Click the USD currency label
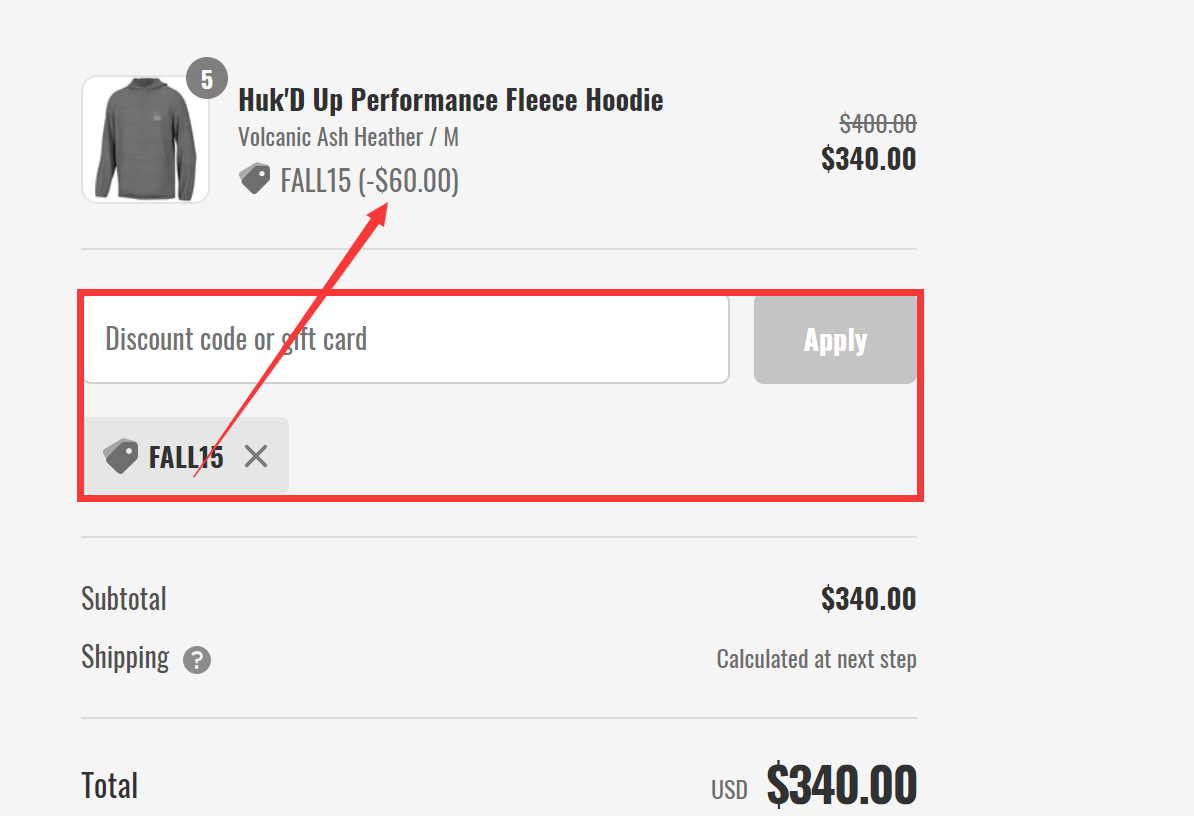Viewport: 1194px width, 816px height. (x=730, y=789)
